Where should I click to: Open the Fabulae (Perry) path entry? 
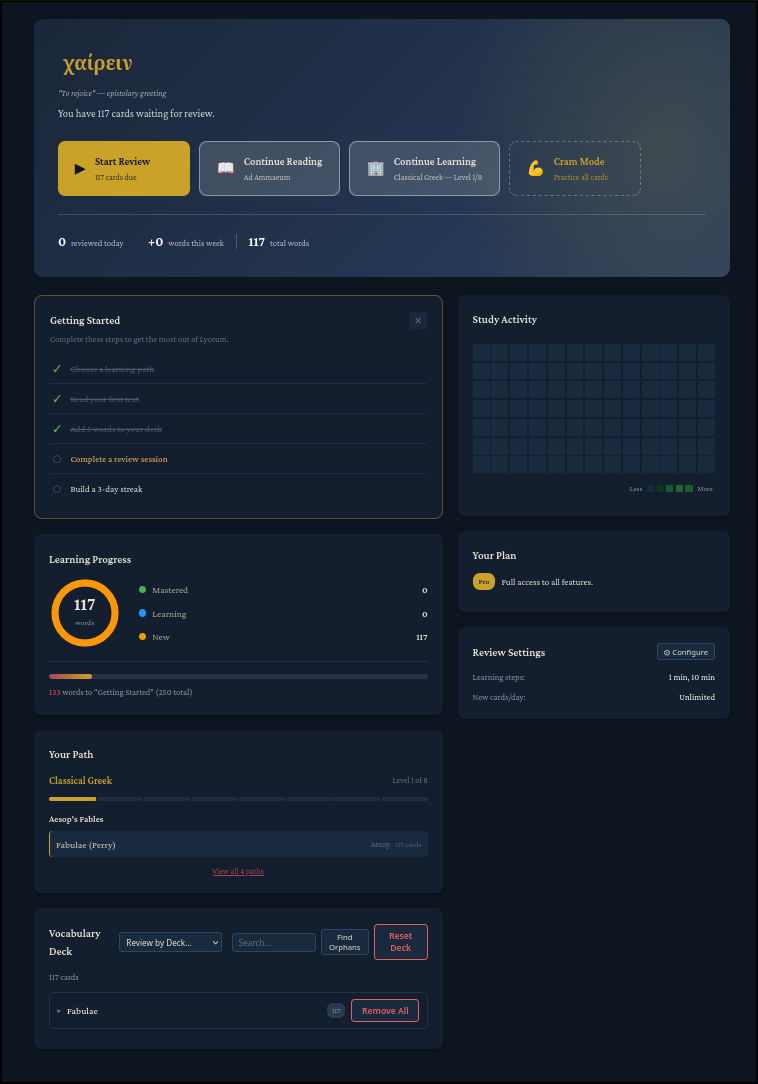pyautogui.click(x=238, y=845)
